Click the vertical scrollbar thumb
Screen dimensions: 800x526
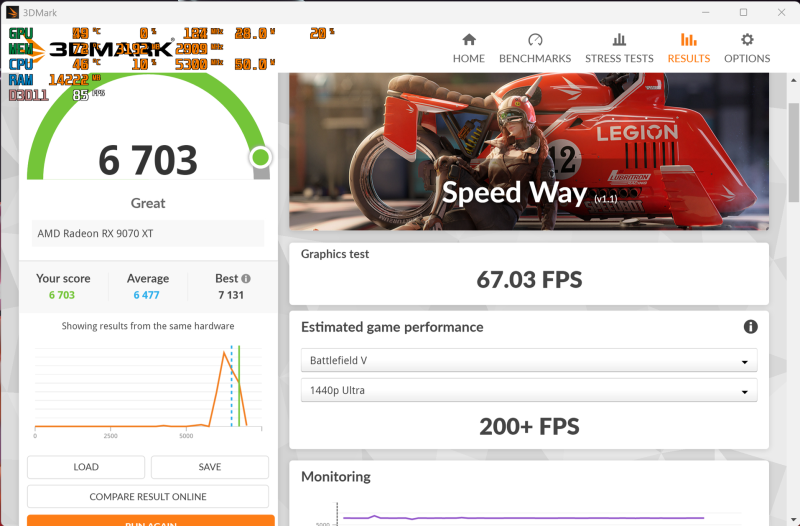click(x=793, y=152)
